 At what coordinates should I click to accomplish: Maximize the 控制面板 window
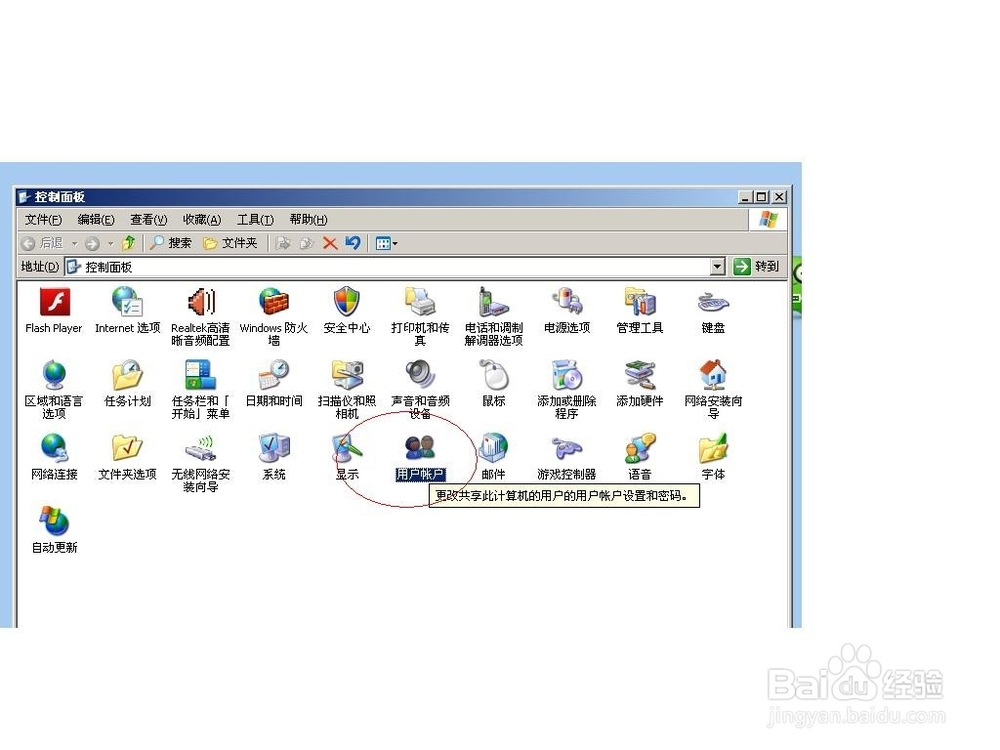(x=761, y=197)
